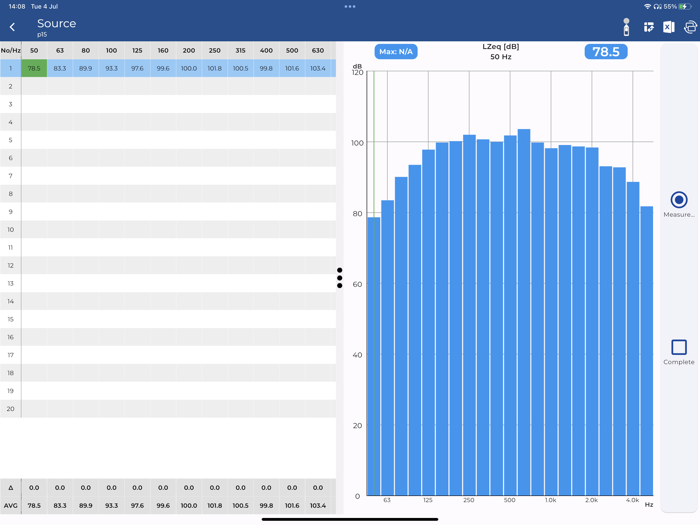Select row number 10 in the table
The height and width of the screenshot is (525, 700).
coord(11,229)
